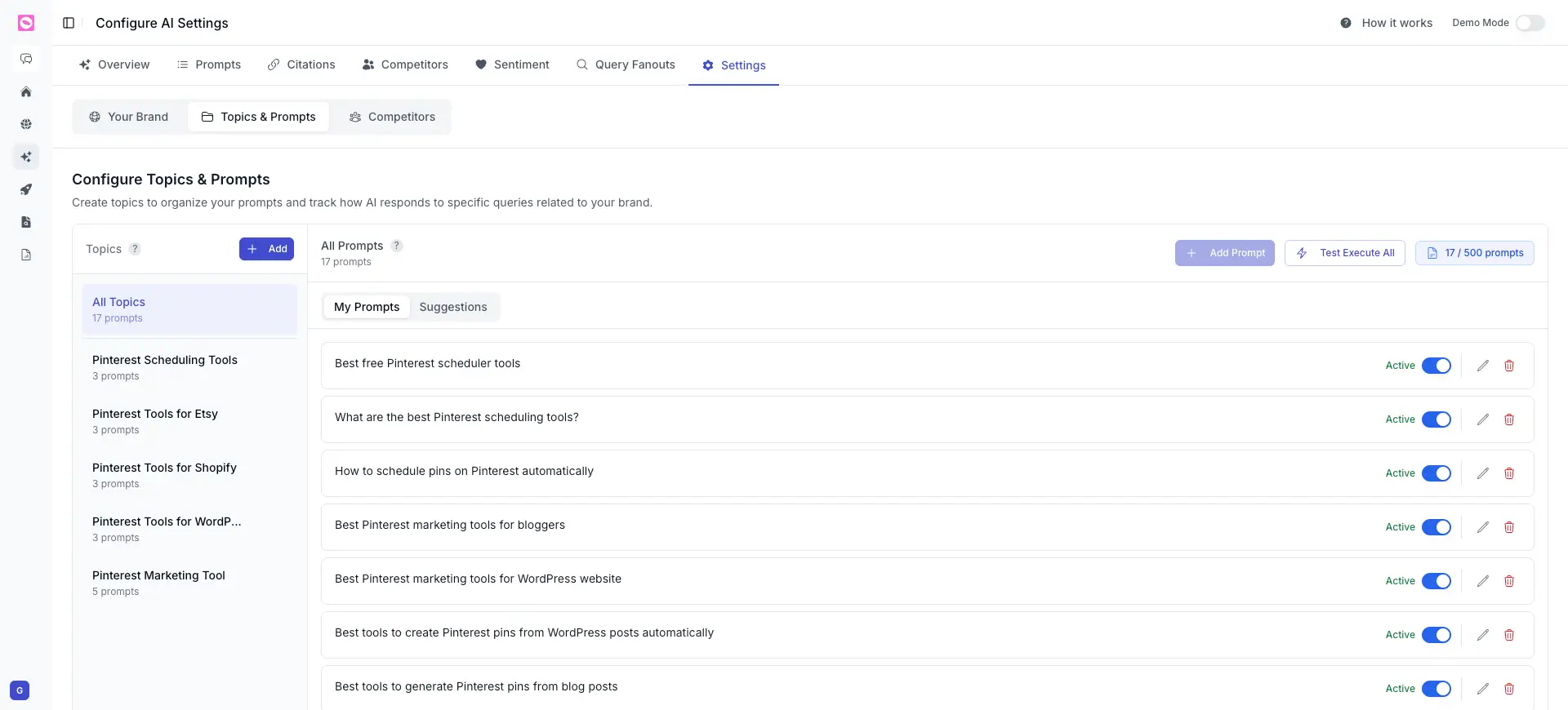1568x710 pixels.
Task: Delete marketing tools for bloggers prompt
Action: coord(1509,527)
